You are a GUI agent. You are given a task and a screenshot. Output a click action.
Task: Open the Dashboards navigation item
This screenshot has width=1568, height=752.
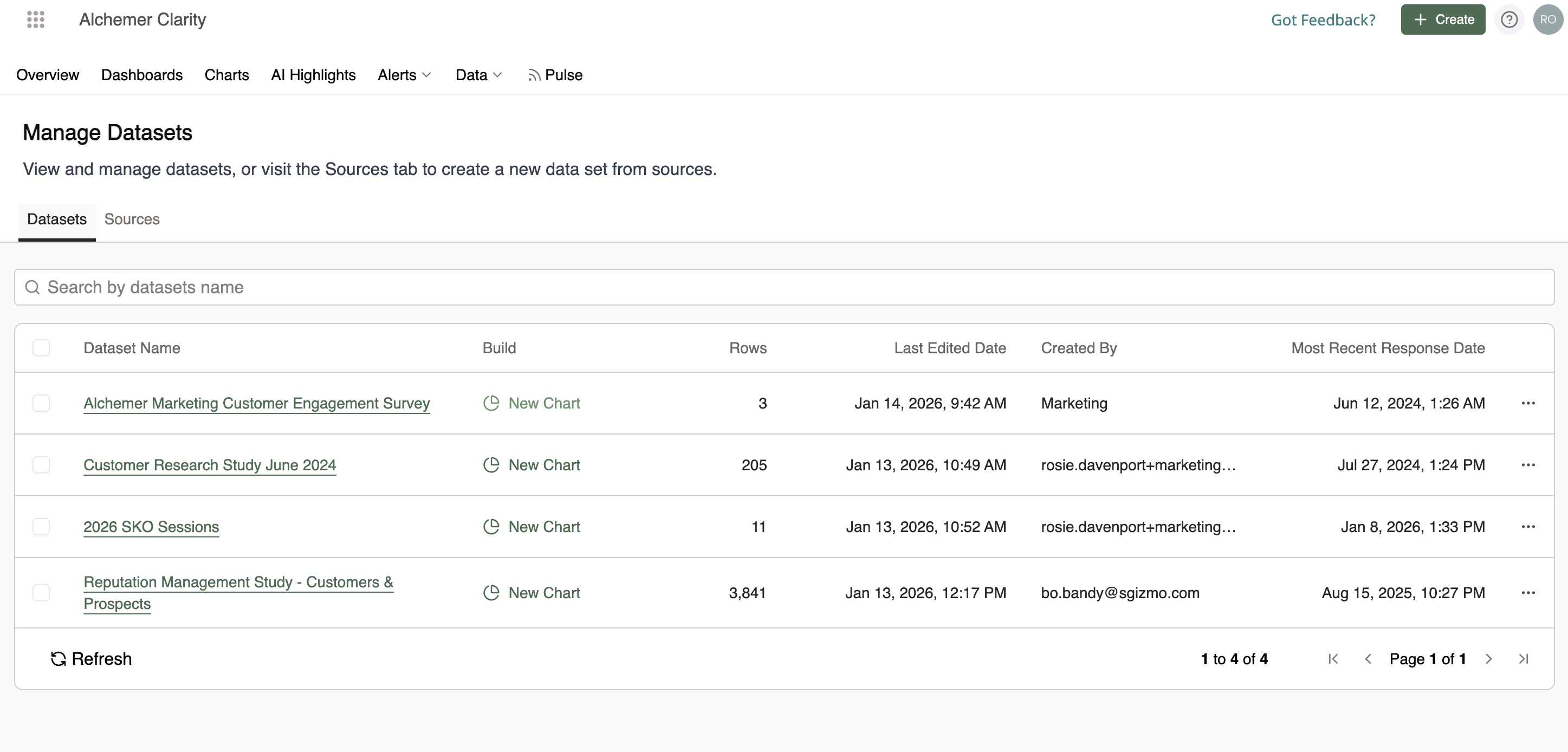142,75
